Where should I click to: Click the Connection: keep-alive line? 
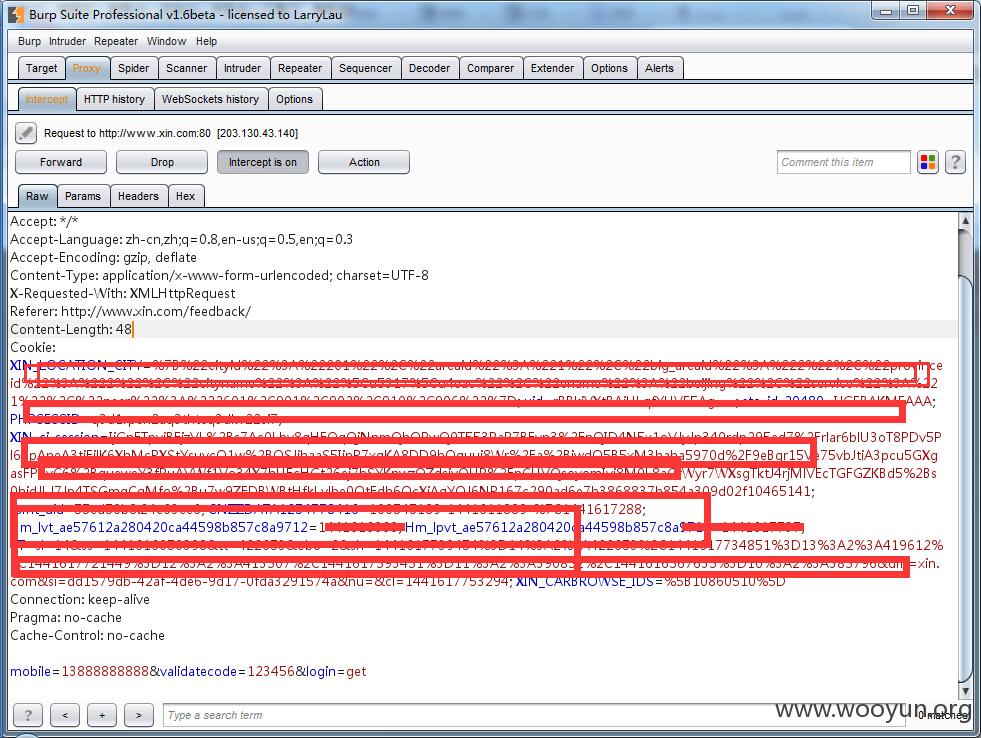coord(80,599)
